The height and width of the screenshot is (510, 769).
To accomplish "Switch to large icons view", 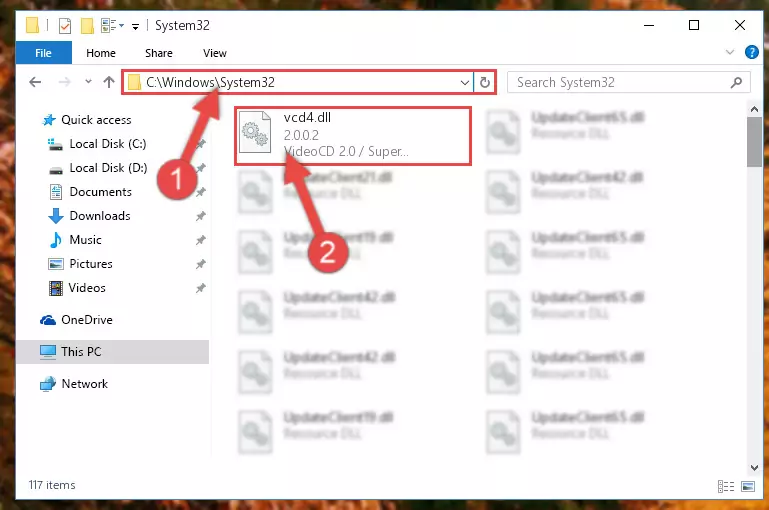I will (748, 486).
